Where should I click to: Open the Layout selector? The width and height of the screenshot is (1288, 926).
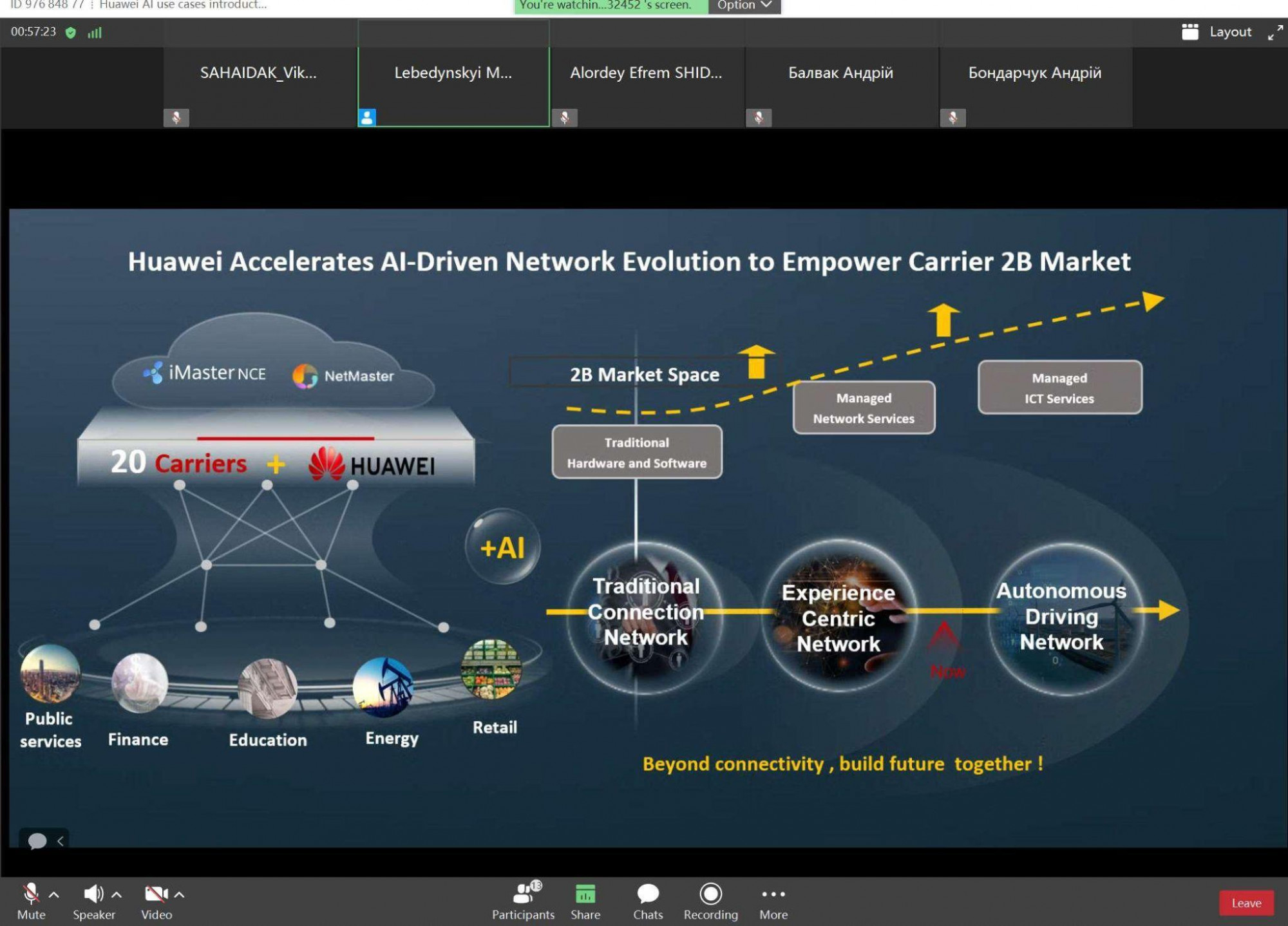point(1217,32)
